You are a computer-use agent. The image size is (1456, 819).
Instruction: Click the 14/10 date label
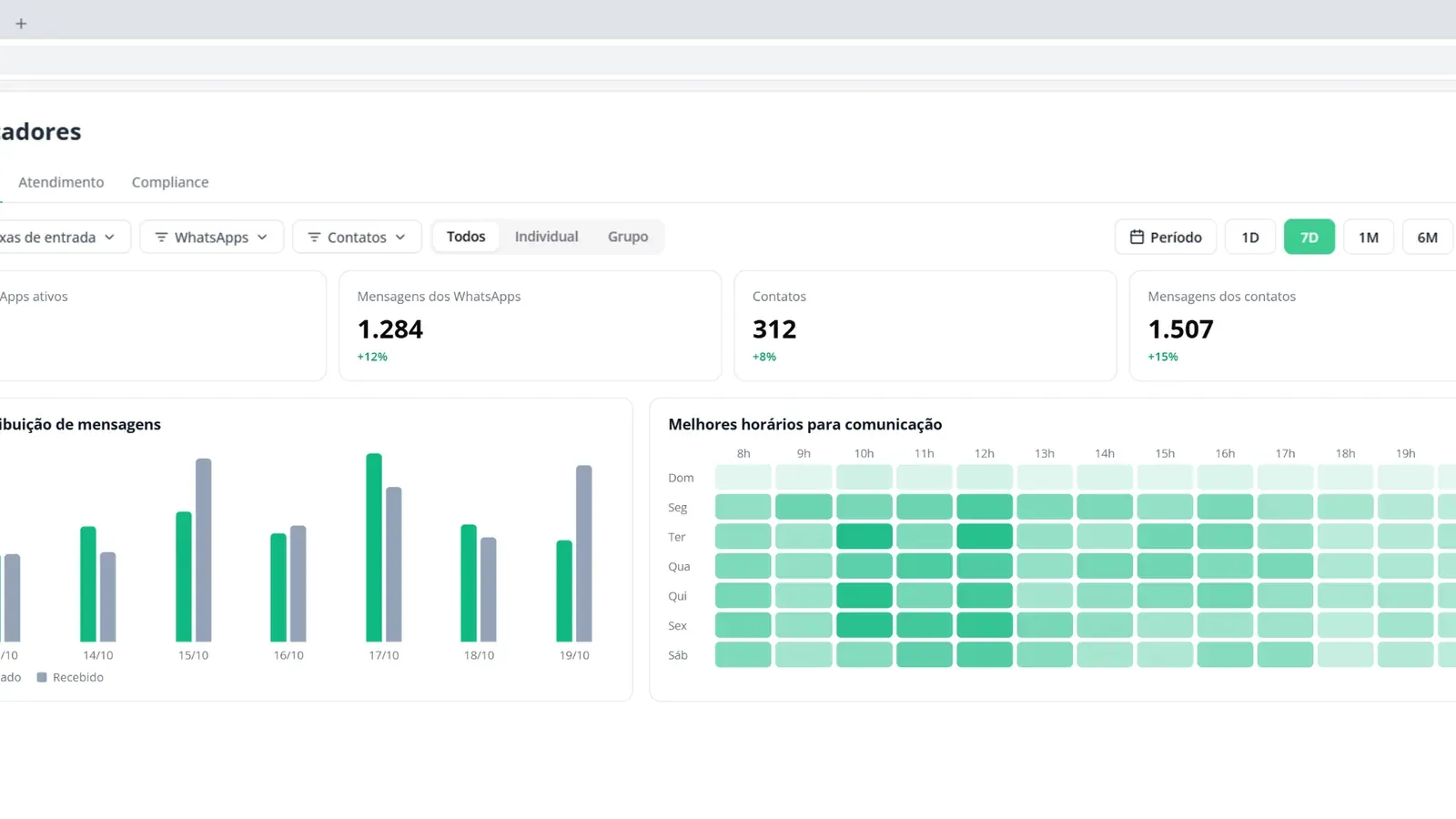[98, 655]
